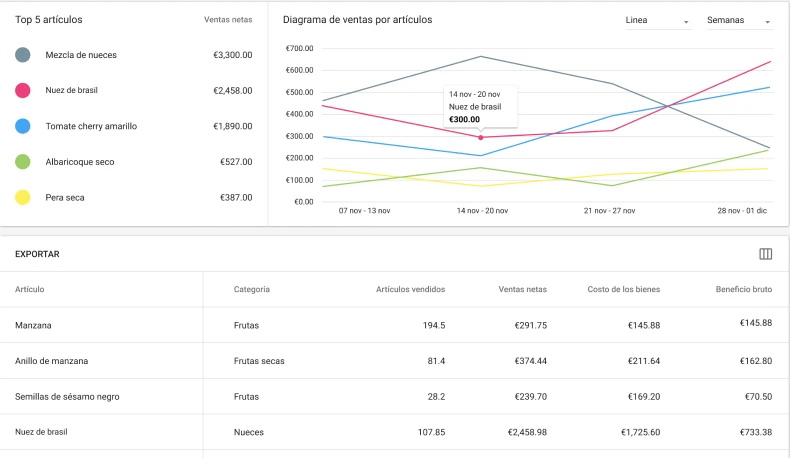Viewport: 790px width, 458px height.
Task: Open the Línea chart type dropdown
Action: tap(657, 20)
